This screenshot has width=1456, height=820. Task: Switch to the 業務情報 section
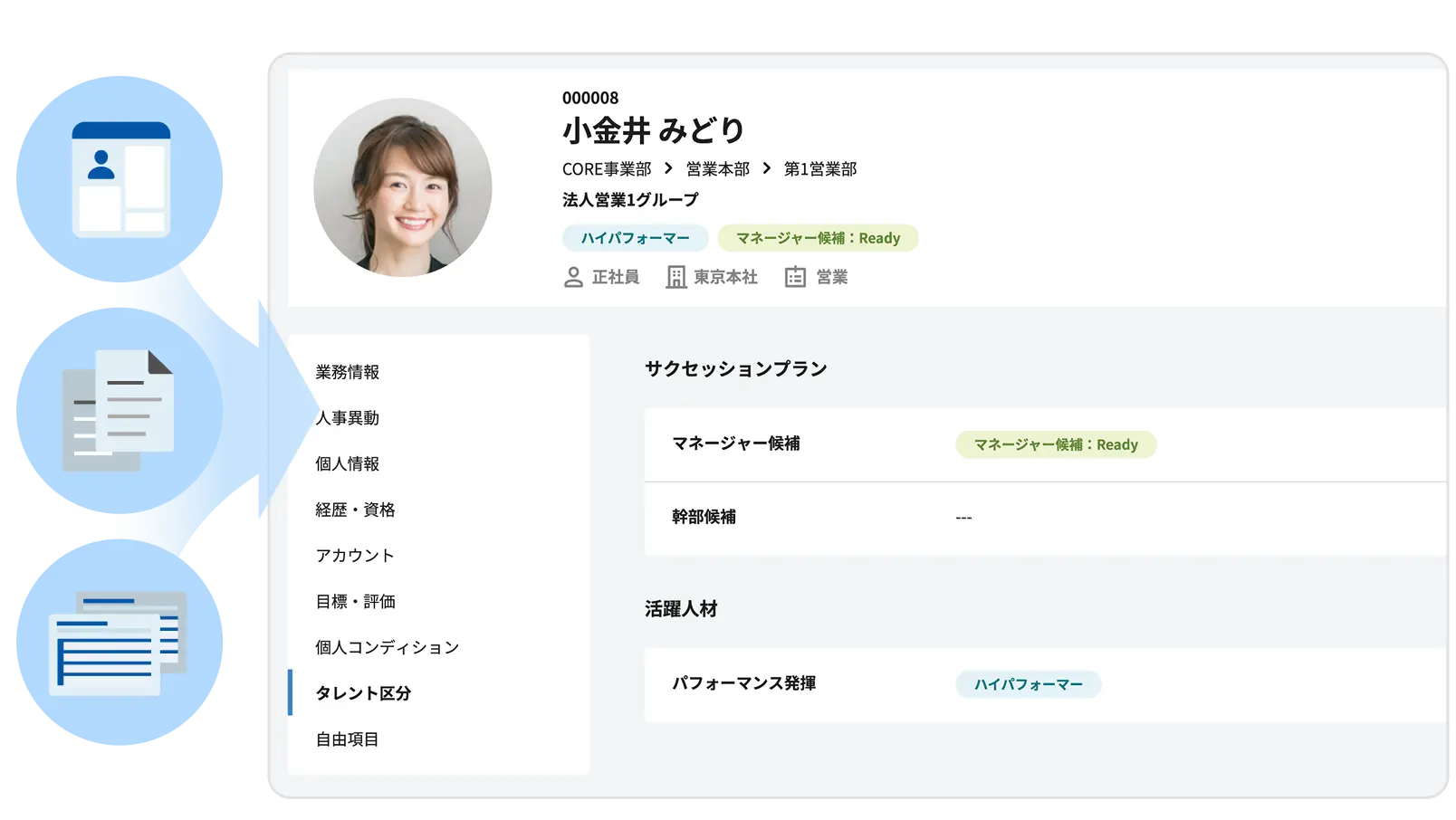coord(347,372)
